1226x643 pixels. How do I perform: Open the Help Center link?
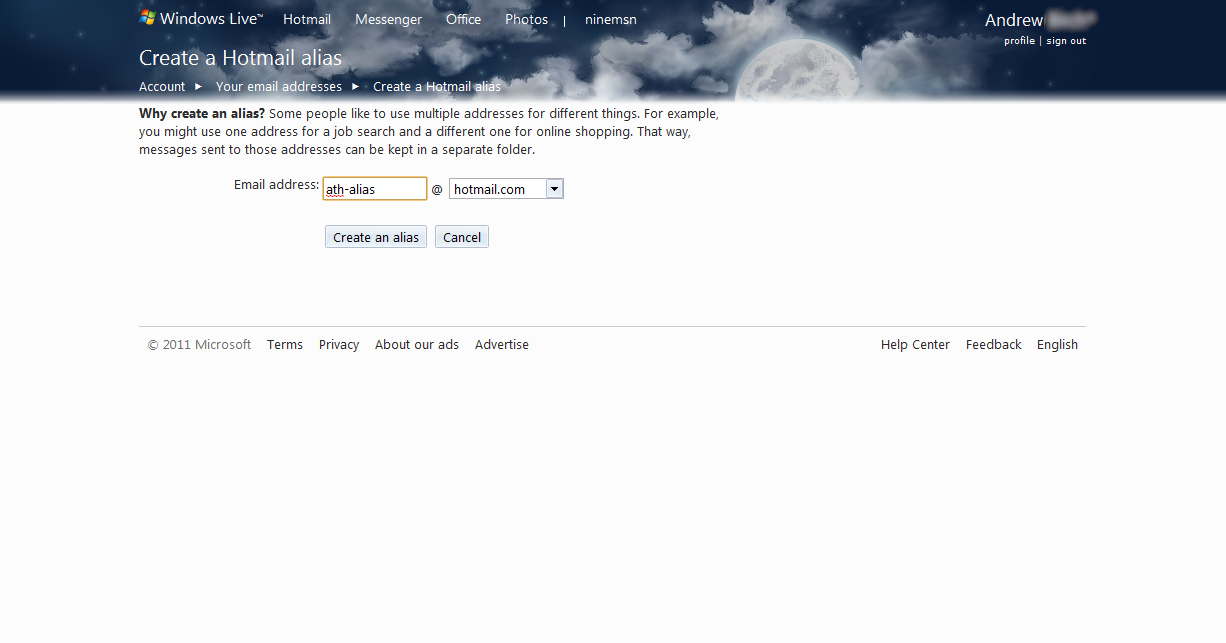point(915,344)
